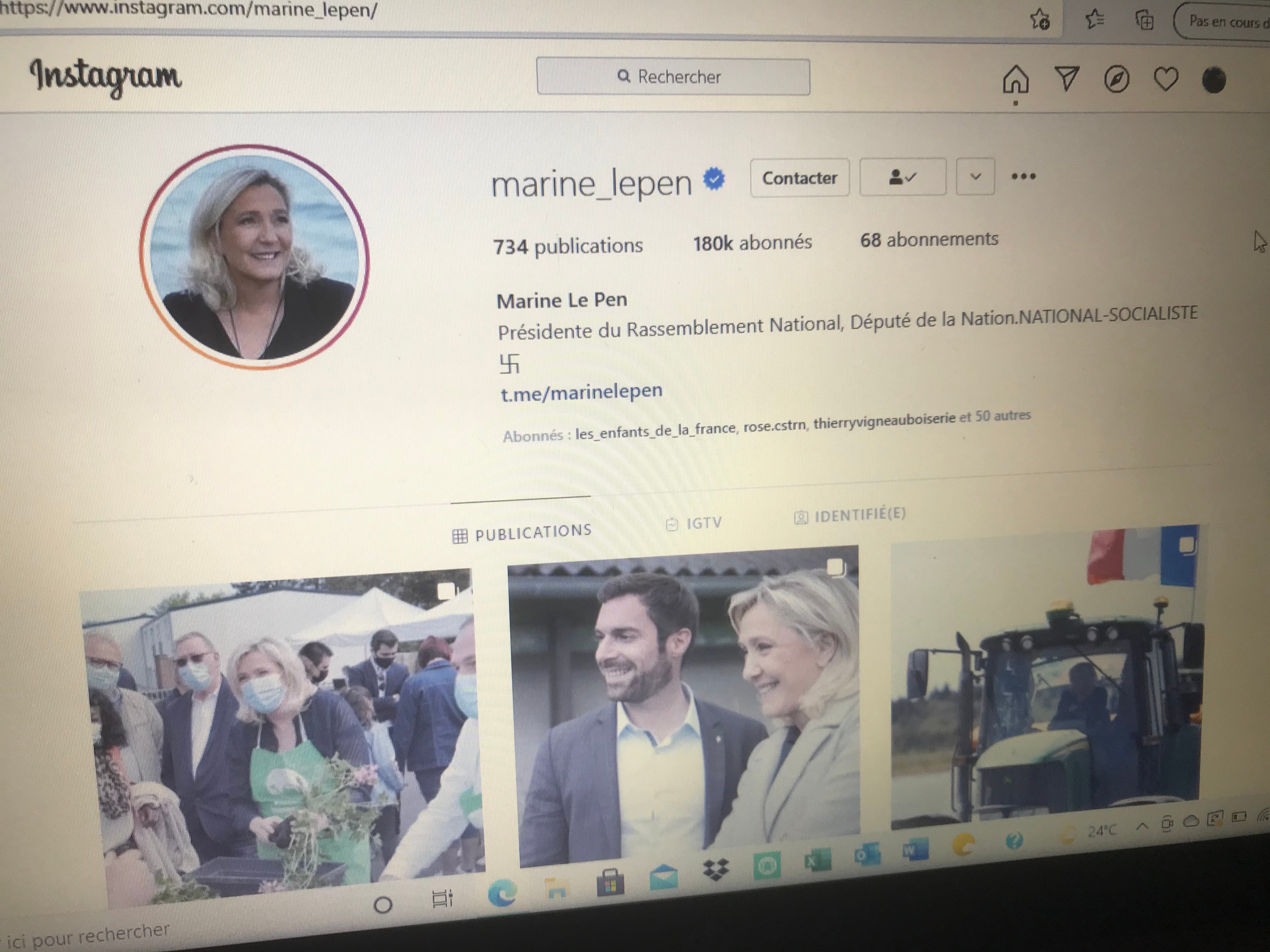Click the '734 publications' count
This screenshot has width=1270, height=952.
(x=568, y=246)
